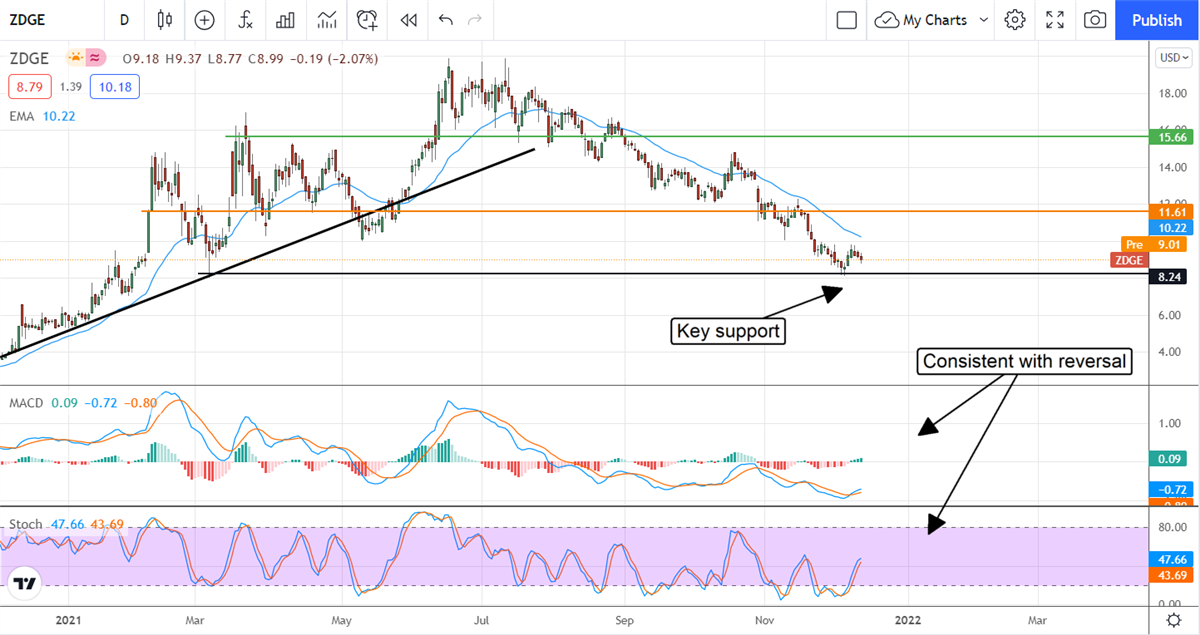Viewport: 1200px width, 635px height.
Task: Open the fx indicators dialog
Action: 245,20
